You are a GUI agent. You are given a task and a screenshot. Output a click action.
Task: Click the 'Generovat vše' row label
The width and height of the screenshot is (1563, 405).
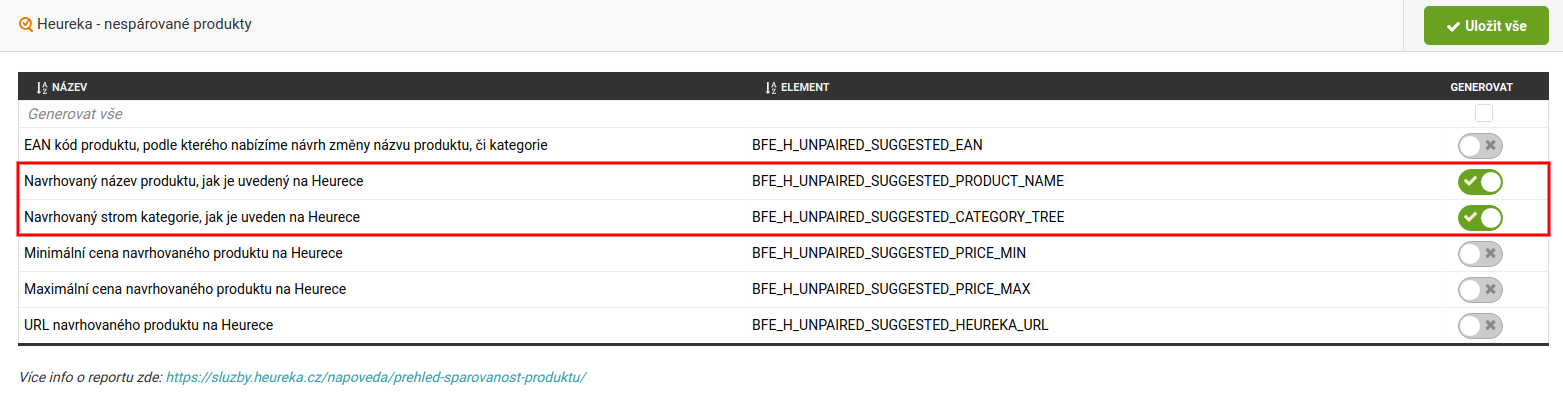click(x=75, y=114)
